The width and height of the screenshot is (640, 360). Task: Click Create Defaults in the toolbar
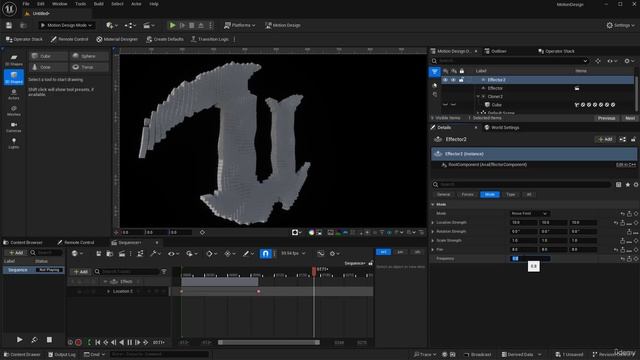[x=165, y=39]
